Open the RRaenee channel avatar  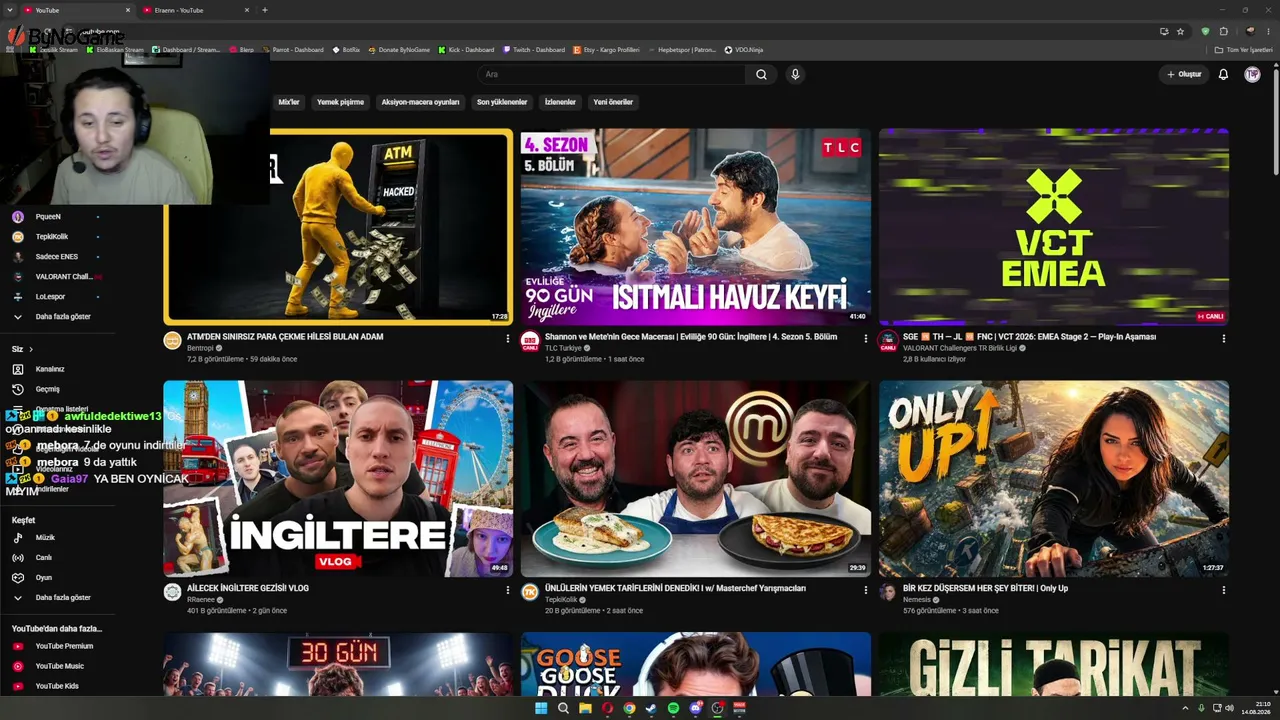172,592
